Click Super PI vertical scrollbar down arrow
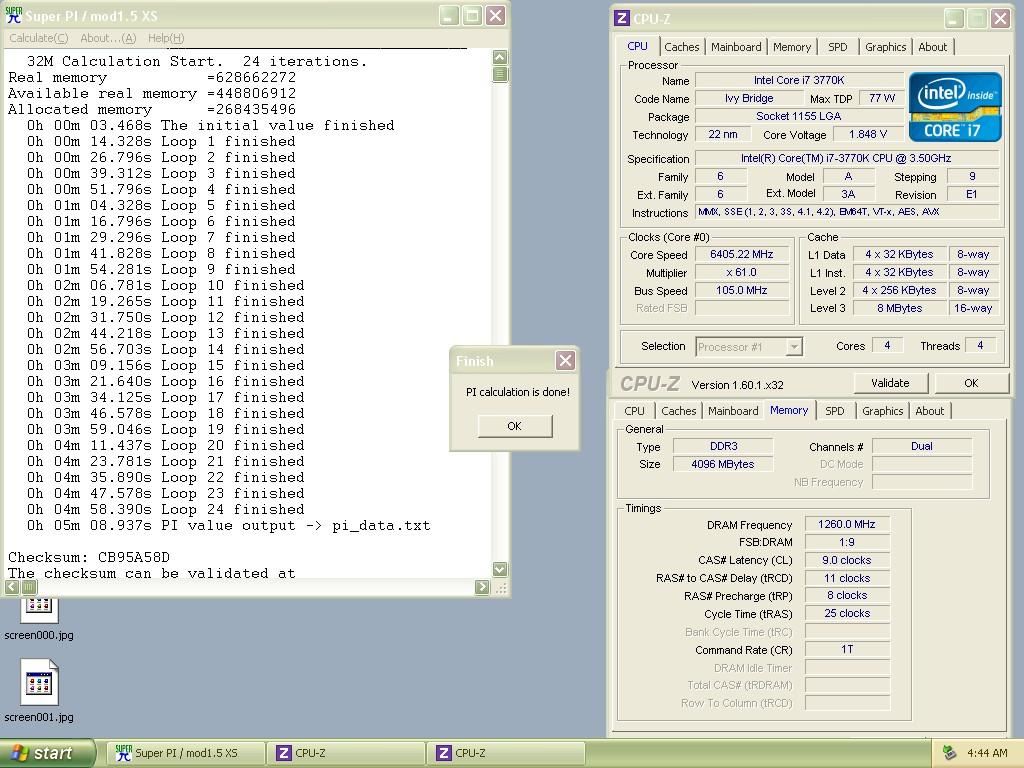1024x768 pixels. pyautogui.click(x=500, y=569)
